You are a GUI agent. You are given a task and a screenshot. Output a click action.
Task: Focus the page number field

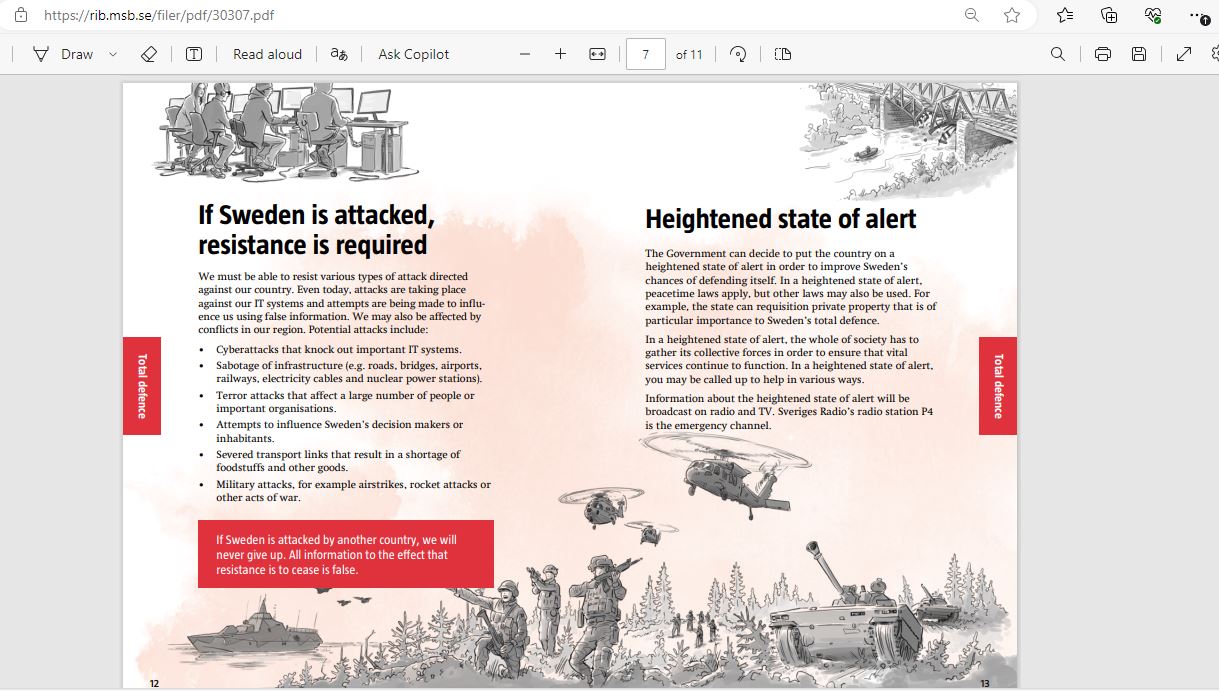tap(646, 54)
